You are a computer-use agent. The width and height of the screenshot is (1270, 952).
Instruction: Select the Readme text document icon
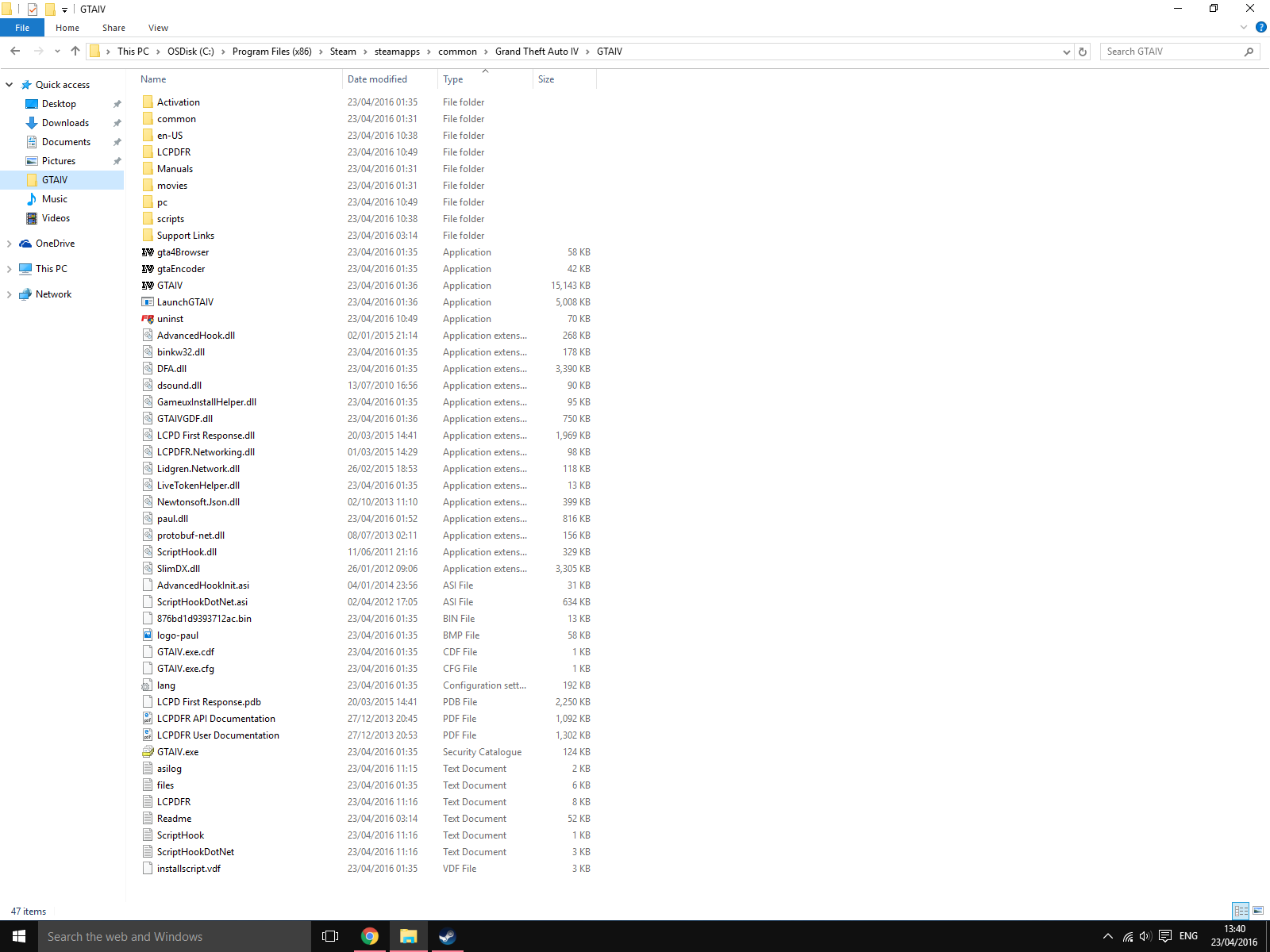(x=148, y=819)
